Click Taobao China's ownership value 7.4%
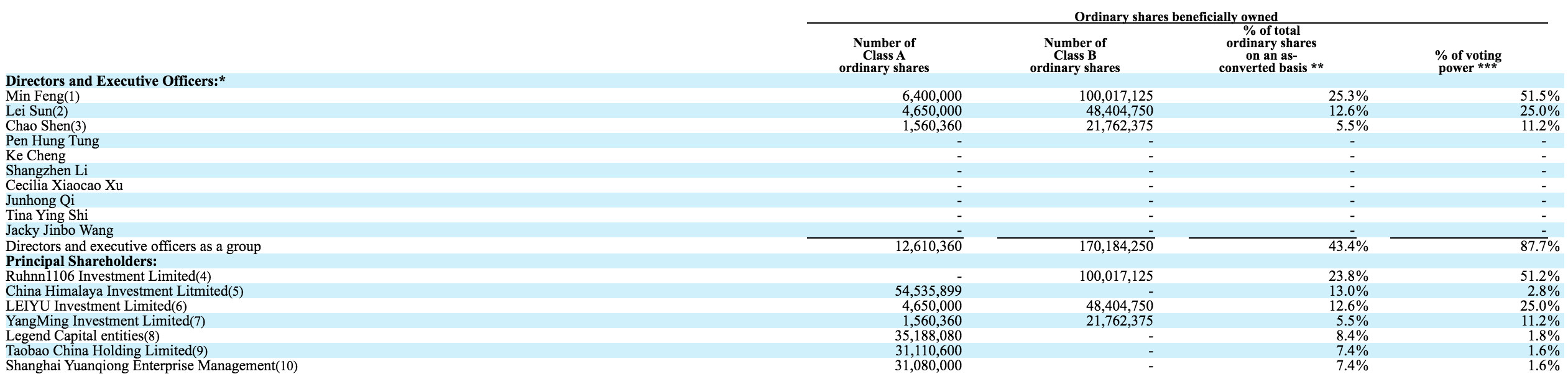 click(x=1353, y=351)
